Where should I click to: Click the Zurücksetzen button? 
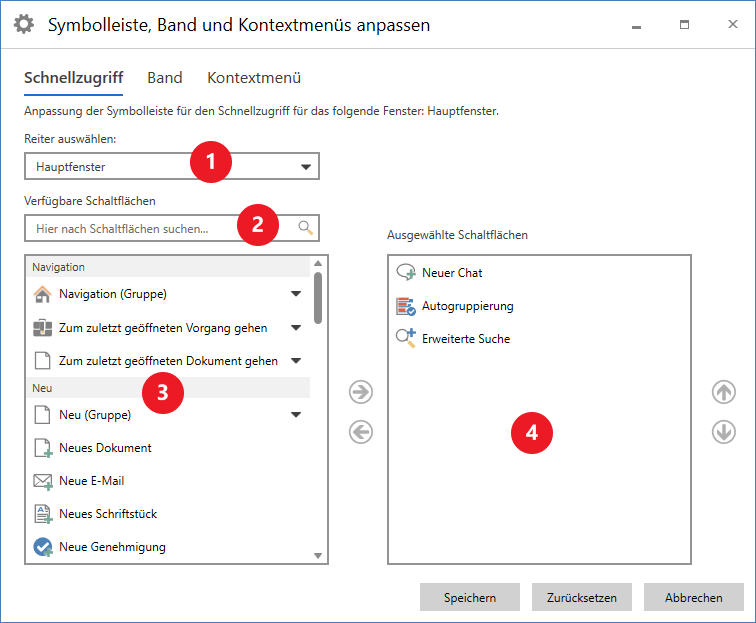(x=581, y=597)
